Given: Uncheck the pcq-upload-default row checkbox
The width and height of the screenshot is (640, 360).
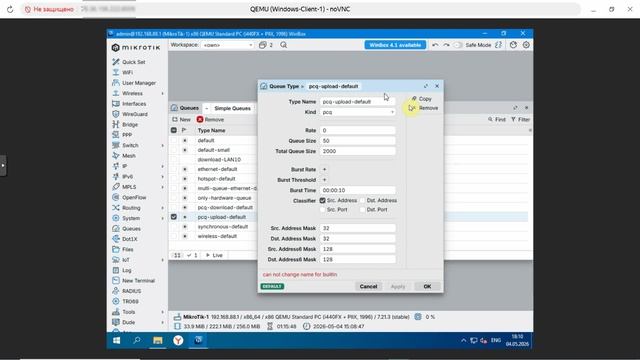Looking at the screenshot, I should [174, 217].
